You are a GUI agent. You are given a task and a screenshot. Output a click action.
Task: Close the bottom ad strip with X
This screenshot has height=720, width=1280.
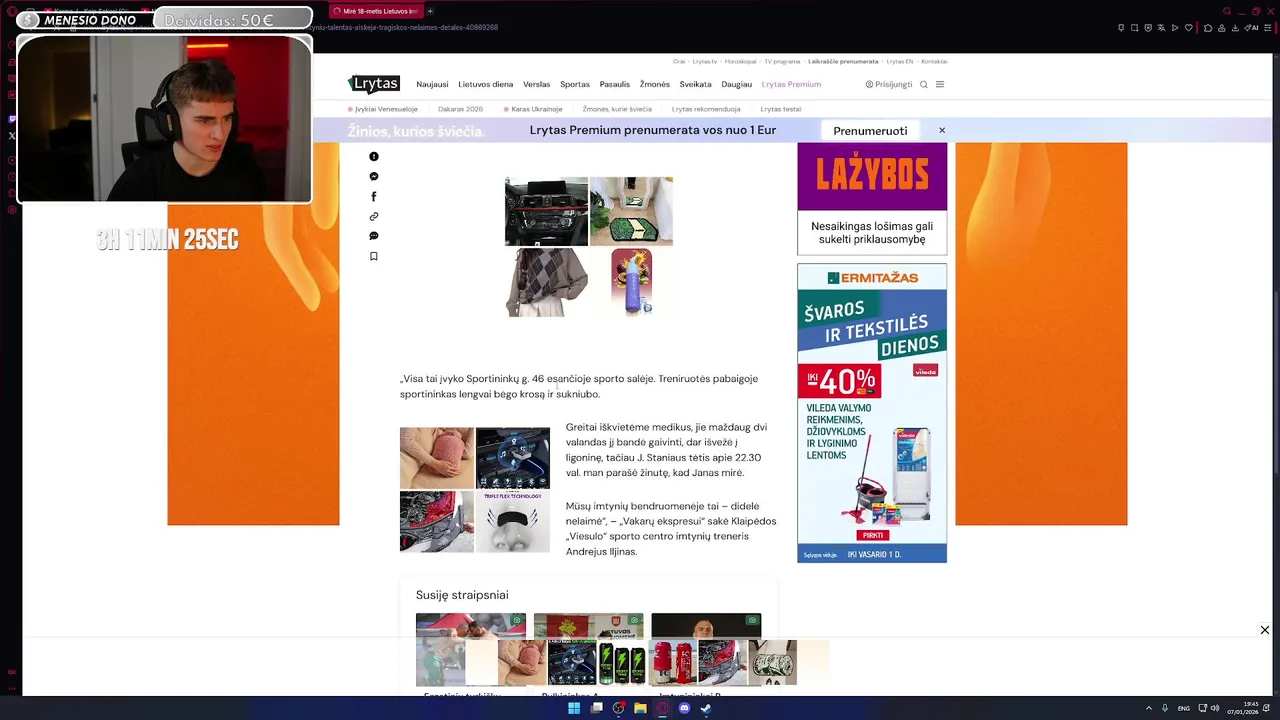1265,630
